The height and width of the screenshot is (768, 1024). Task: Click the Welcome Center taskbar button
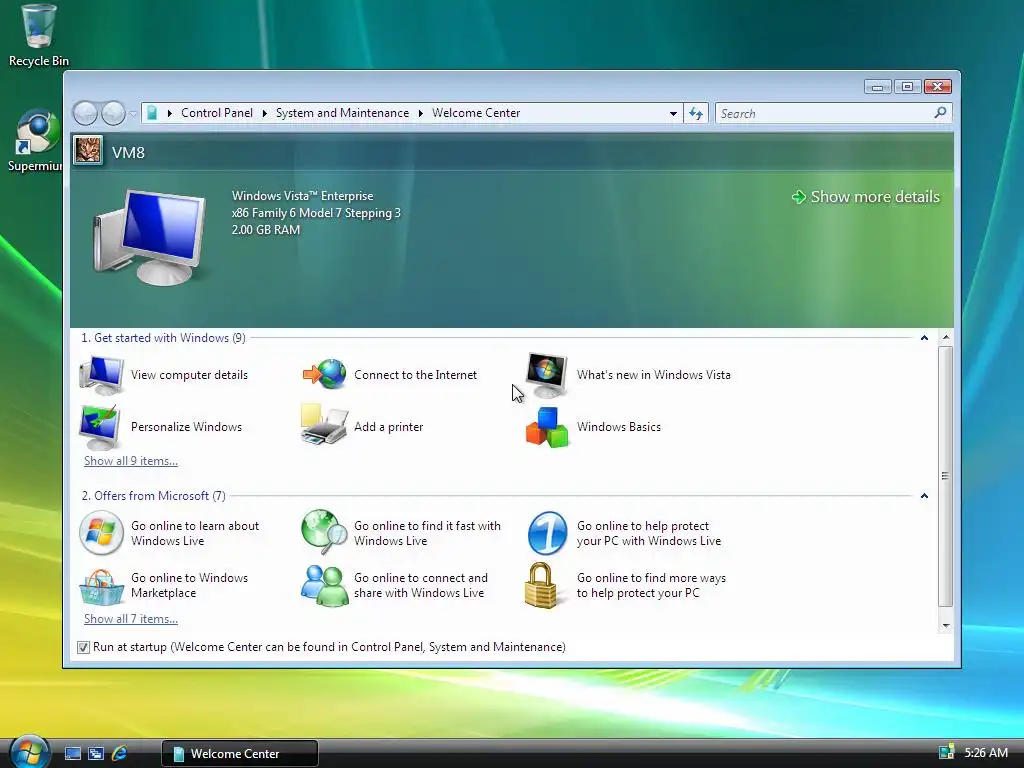pyautogui.click(x=240, y=754)
